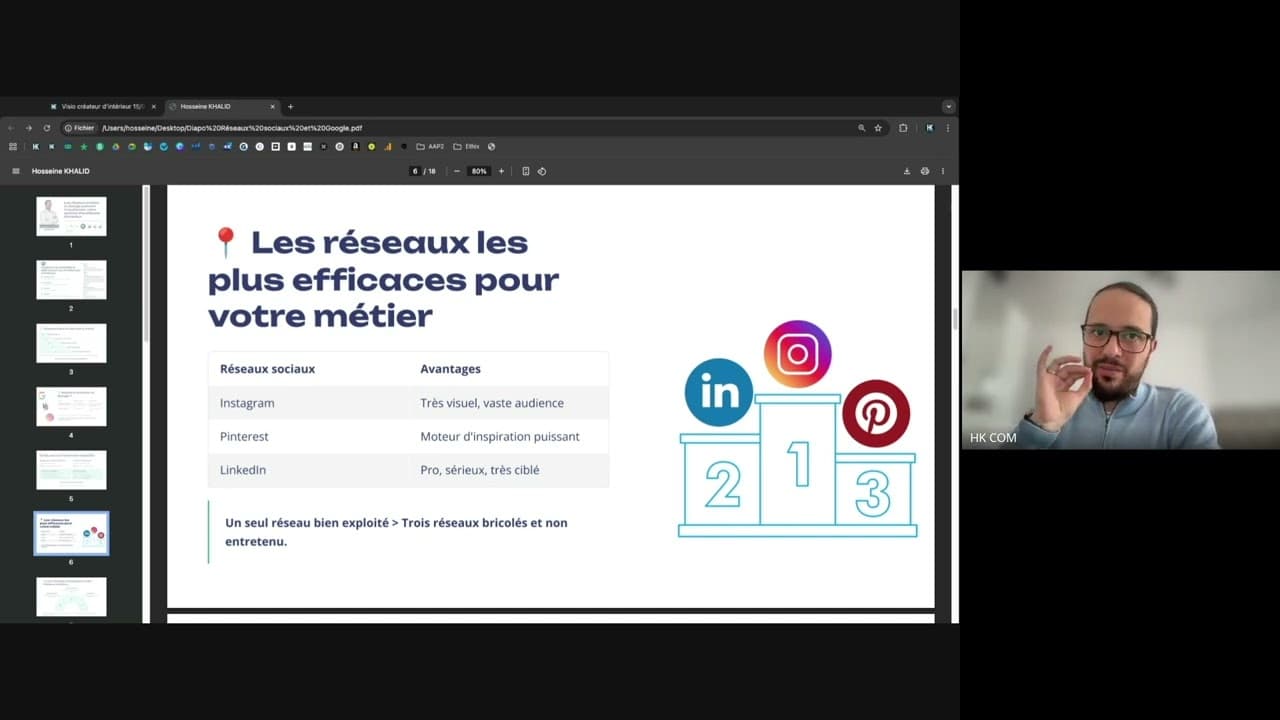Toggle the find-in-page magnifier in the address bar
The image size is (1280, 720).
pyautogui.click(x=861, y=128)
